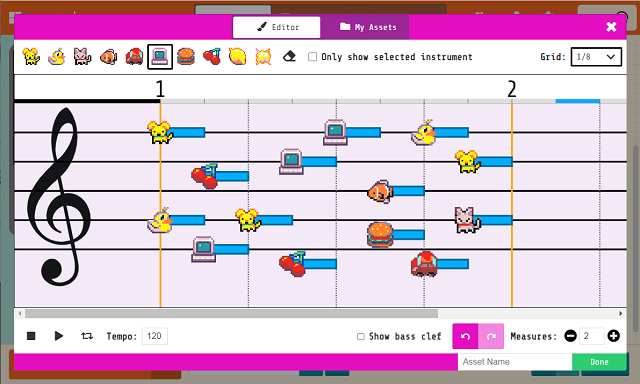Select the explosion instrument
Screen dimensions: 640x384
click(x=263, y=56)
